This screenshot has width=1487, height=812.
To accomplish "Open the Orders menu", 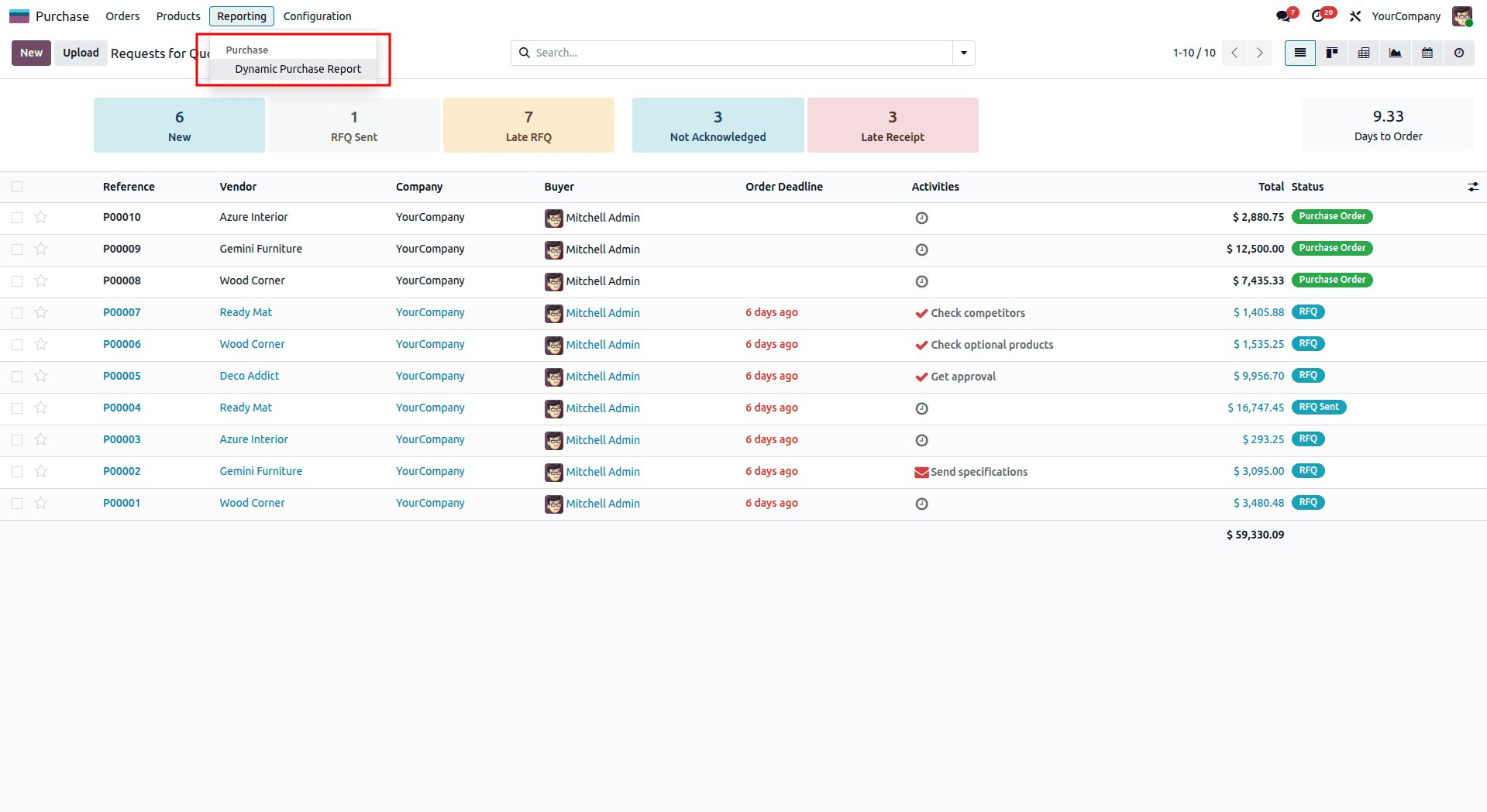I will tap(122, 15).
